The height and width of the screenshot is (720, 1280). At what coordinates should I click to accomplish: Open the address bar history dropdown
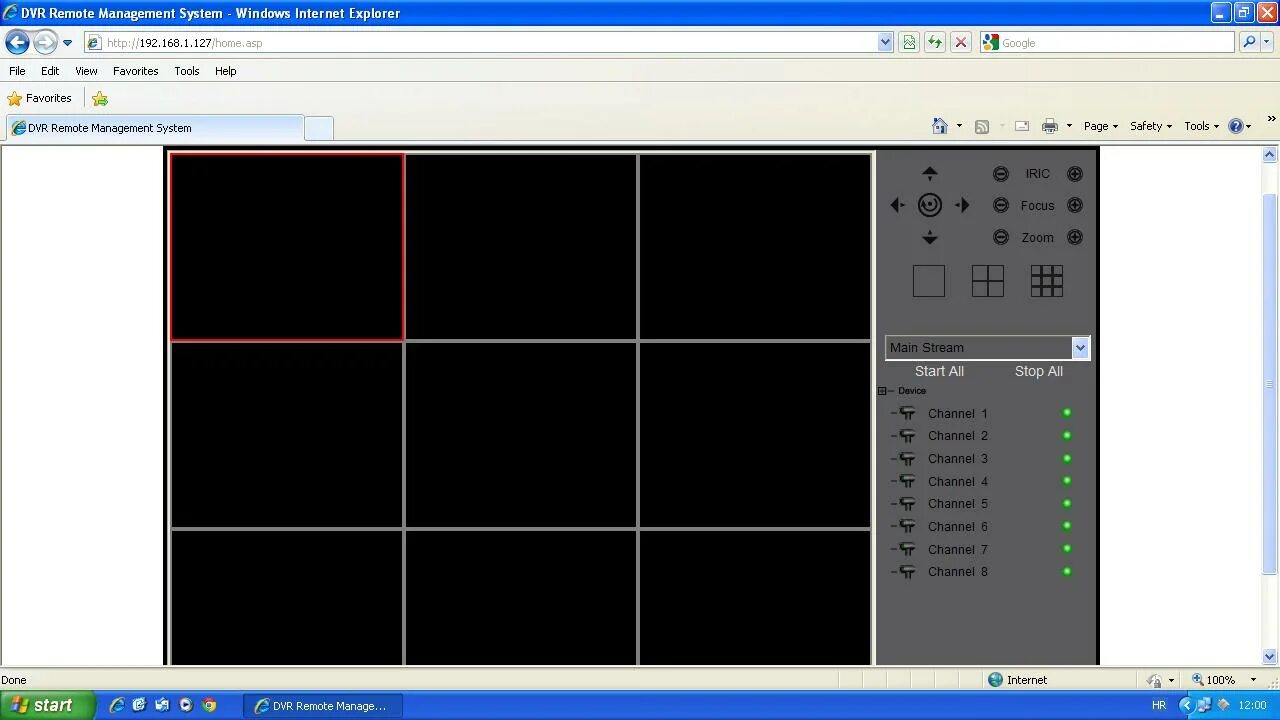coord(885,43)
